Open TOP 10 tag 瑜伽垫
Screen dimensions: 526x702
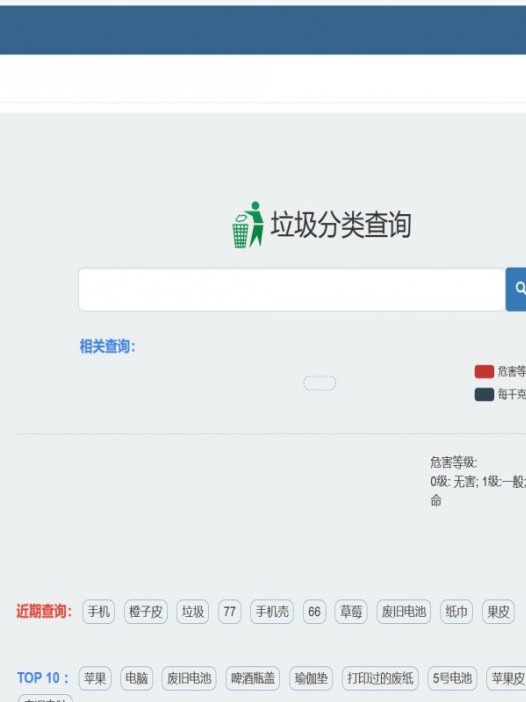pyautogui.click(x=311, y=678)
